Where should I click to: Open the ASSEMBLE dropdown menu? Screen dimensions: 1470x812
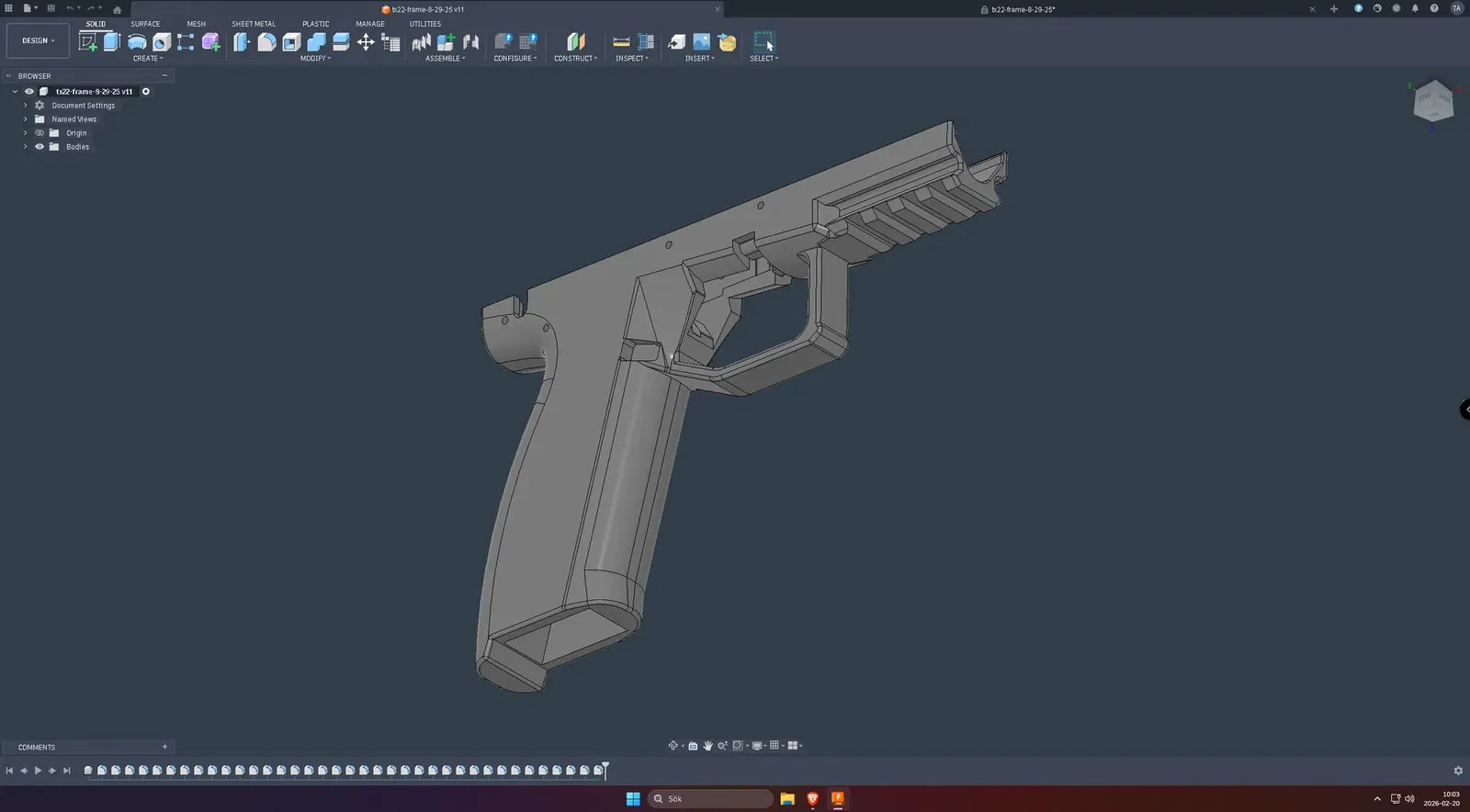pos(446,59)
